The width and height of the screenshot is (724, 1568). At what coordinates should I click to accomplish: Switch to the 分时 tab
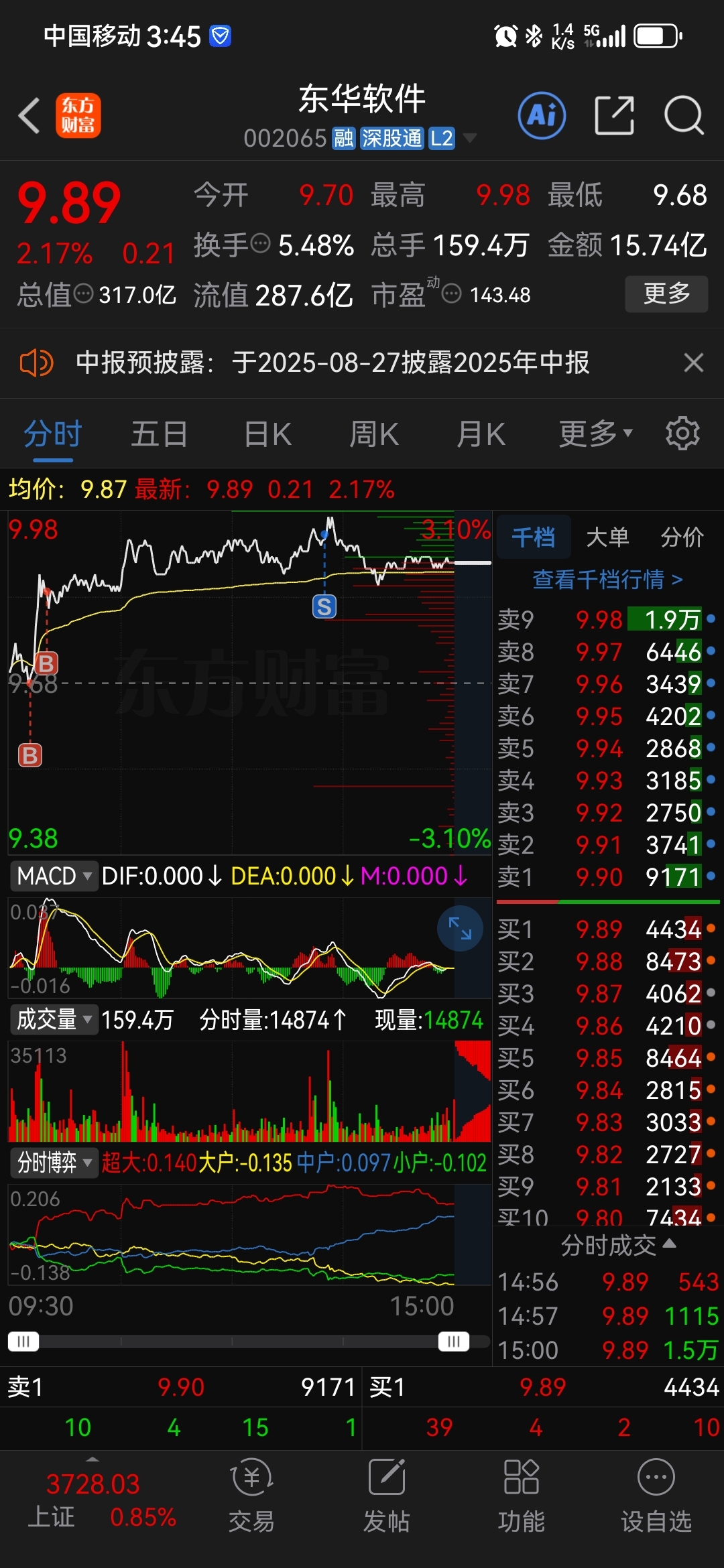(x=53, y=434)
